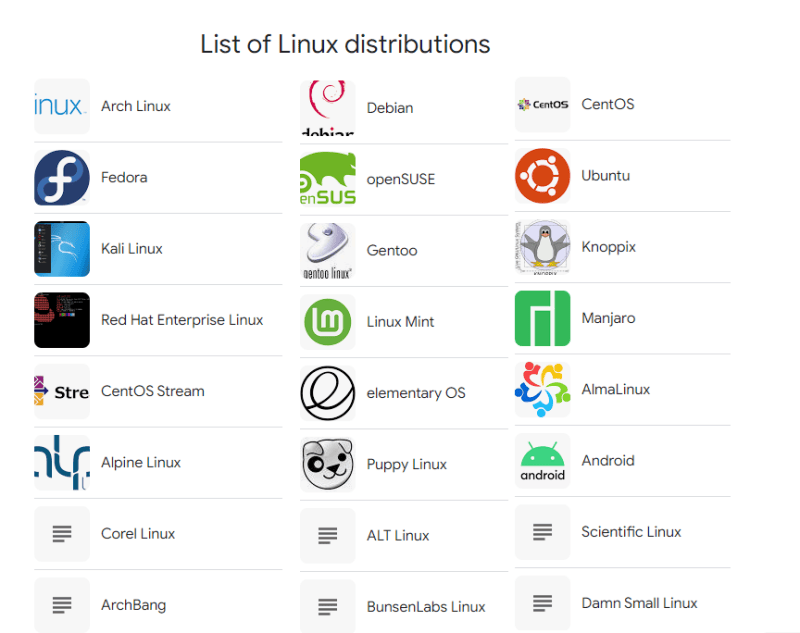Open the CentOS text link
The height and width of the screenshot is (633, 800).
tap(608, 104)
